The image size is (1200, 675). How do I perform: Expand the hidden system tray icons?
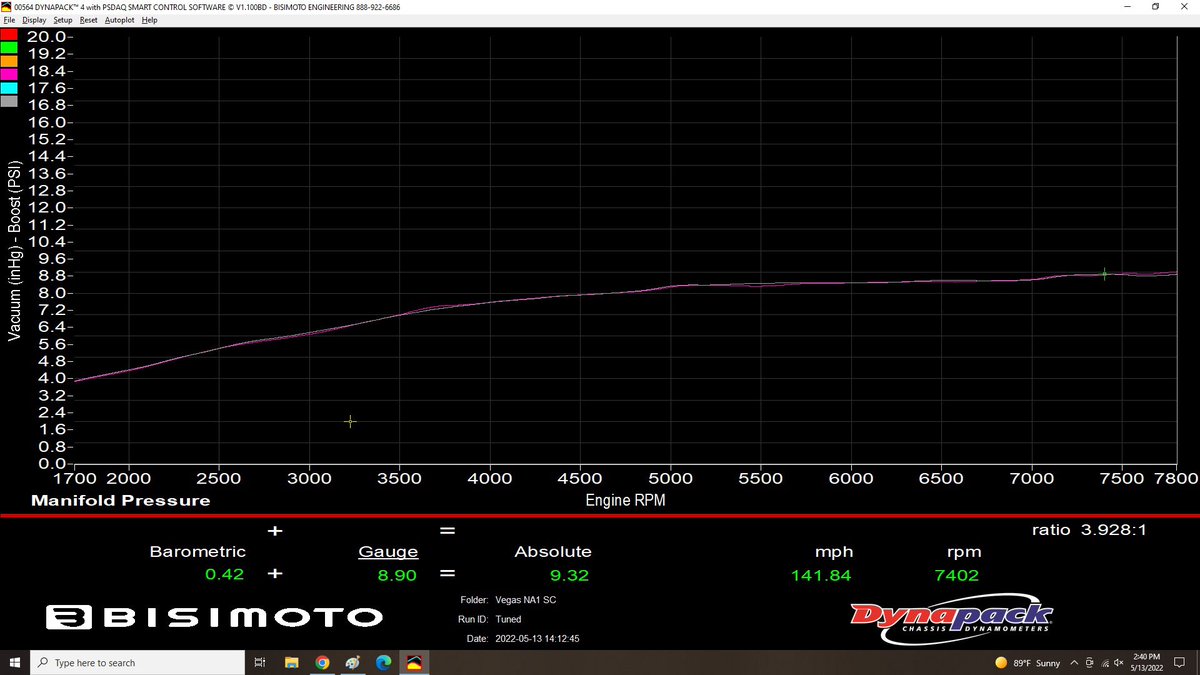[x=1074, y=662]
